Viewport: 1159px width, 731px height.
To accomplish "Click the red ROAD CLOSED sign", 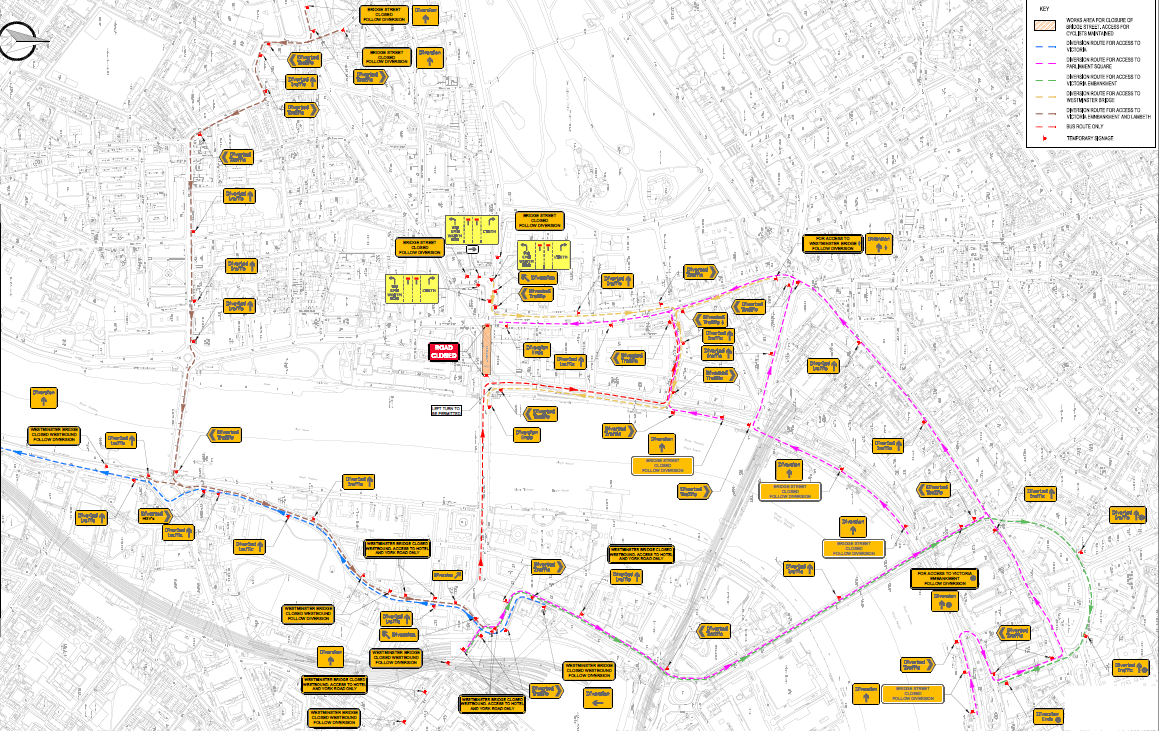I will coord(444,350).
